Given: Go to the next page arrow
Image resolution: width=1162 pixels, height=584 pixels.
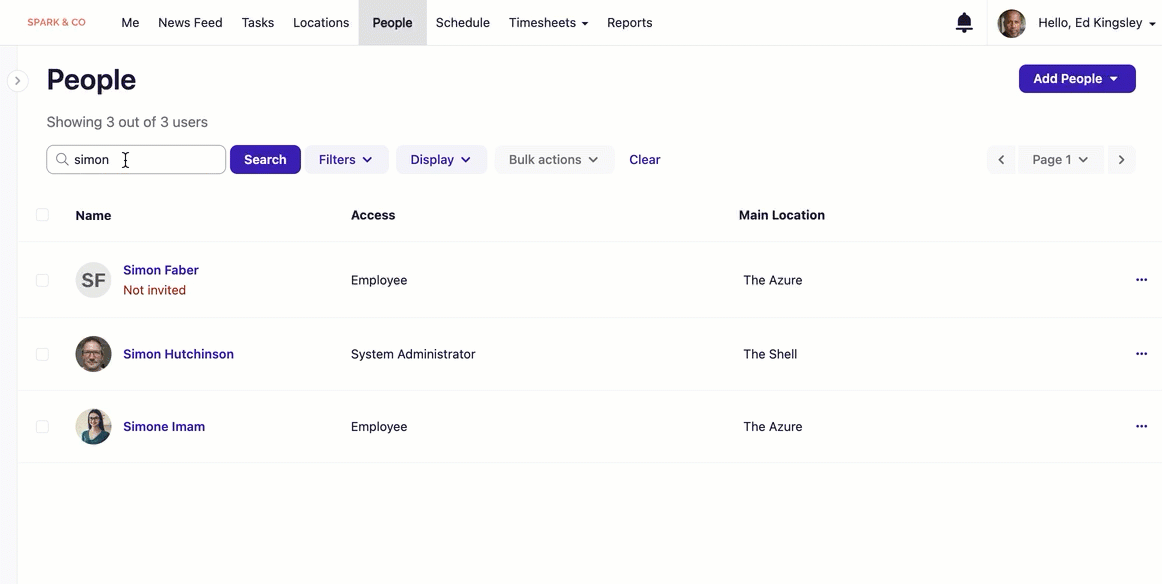Looking at the screenshot, I should 1121,160.
